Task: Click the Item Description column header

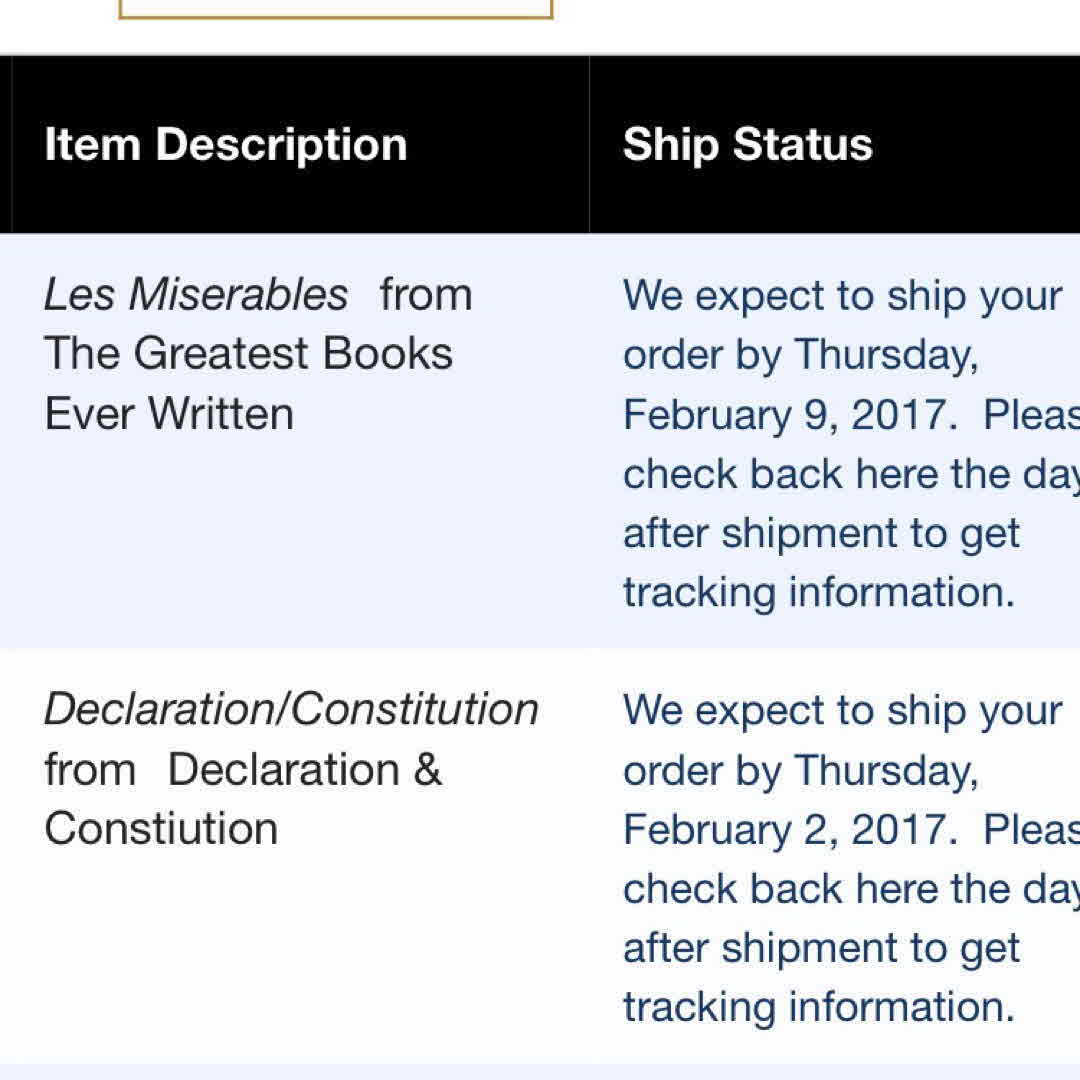Action: tap(226, 145)
